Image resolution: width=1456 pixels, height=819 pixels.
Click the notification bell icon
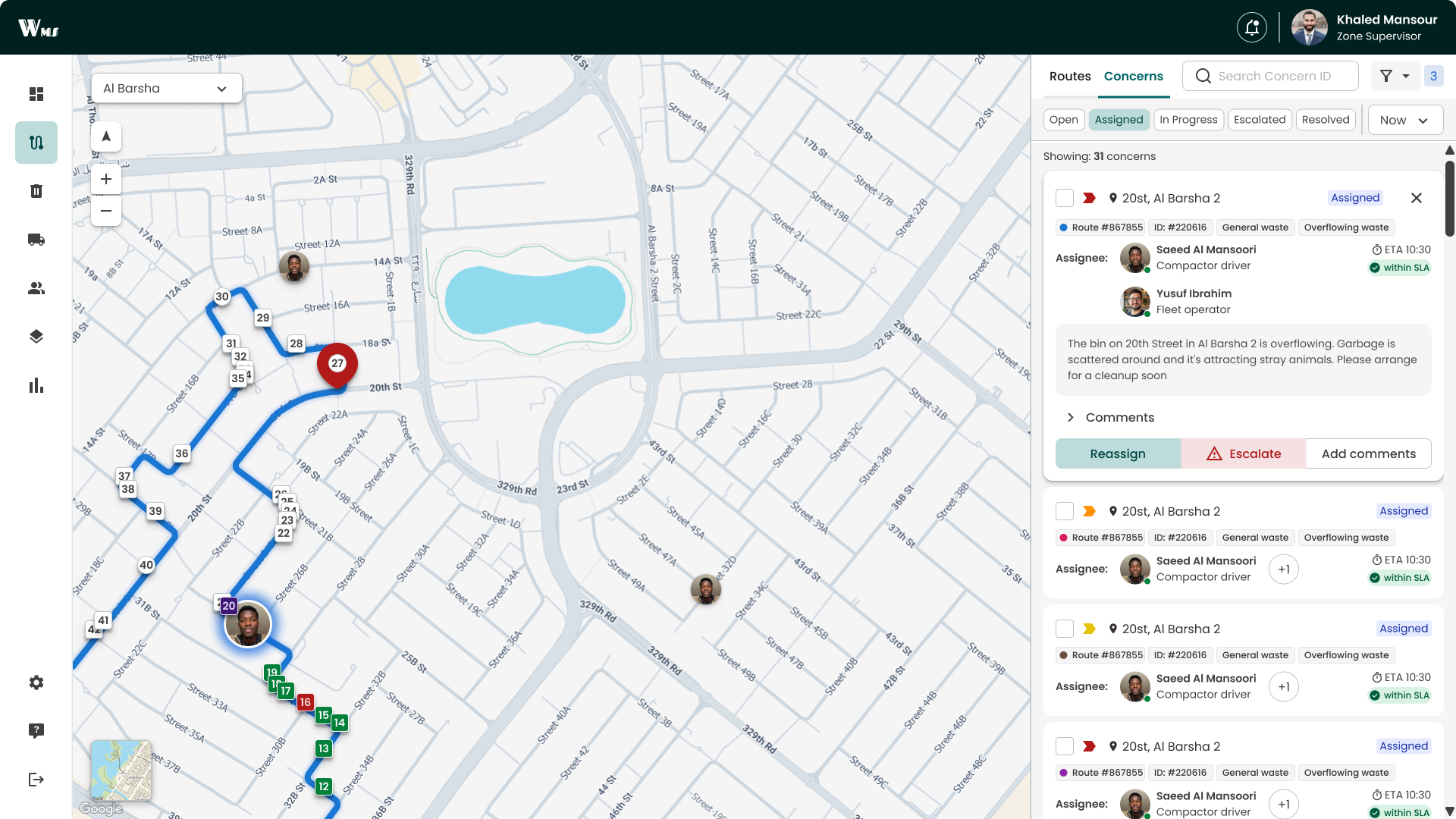[1252, 28]
